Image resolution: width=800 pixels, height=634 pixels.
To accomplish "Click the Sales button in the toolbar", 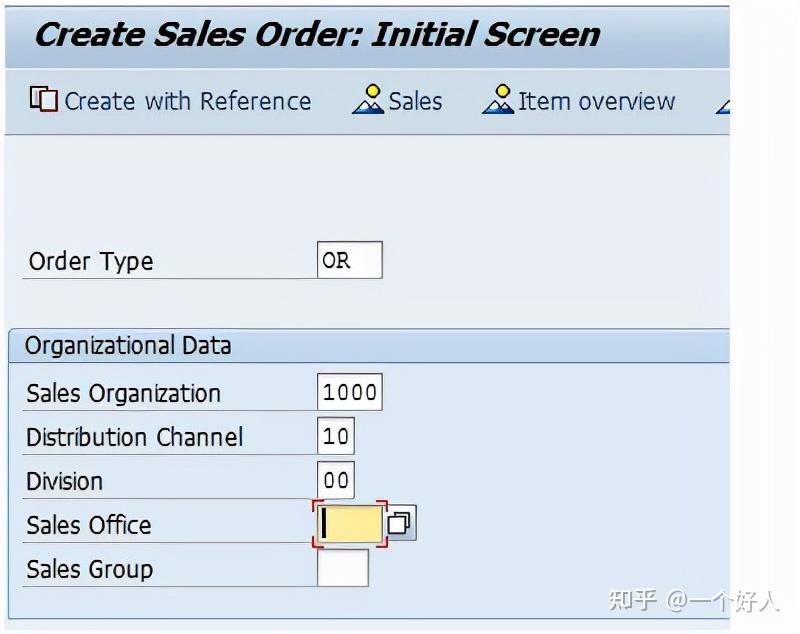I will click(x=398, y=100).
